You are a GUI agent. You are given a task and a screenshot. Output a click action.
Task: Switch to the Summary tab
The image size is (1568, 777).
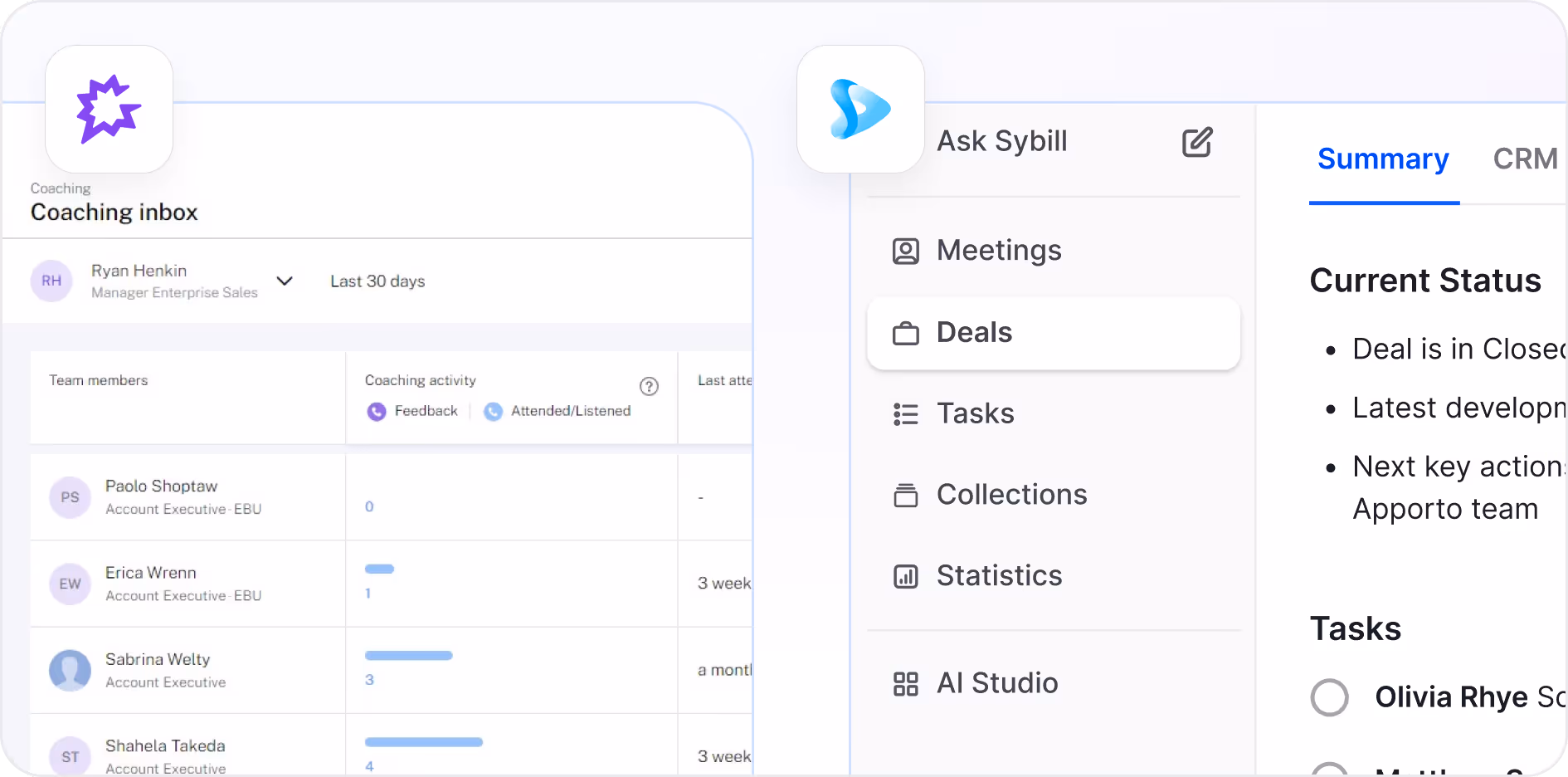tap(1383, 159)
